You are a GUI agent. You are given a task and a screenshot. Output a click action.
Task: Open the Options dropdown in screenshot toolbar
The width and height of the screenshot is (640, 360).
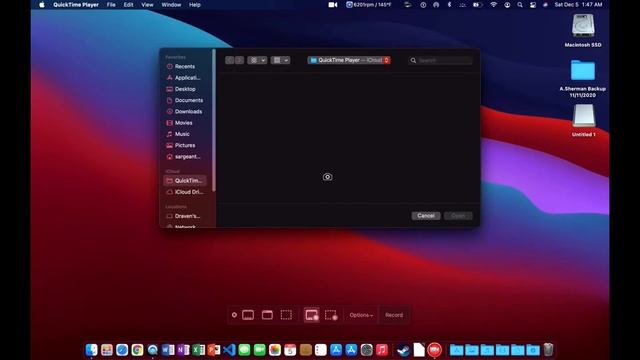(361, 315)
